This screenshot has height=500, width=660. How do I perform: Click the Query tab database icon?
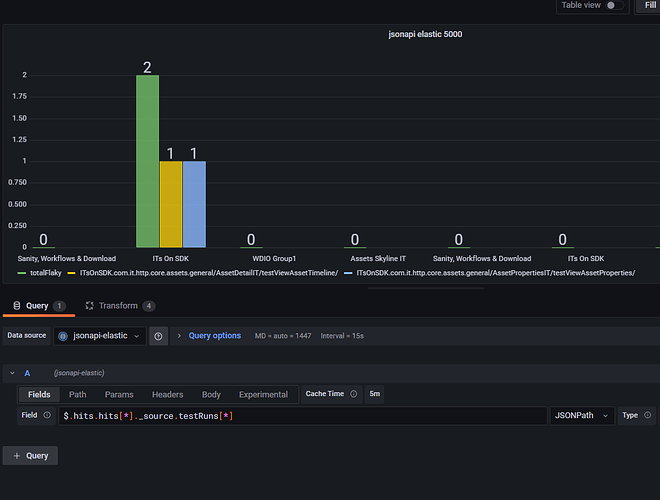coord(17,306)
